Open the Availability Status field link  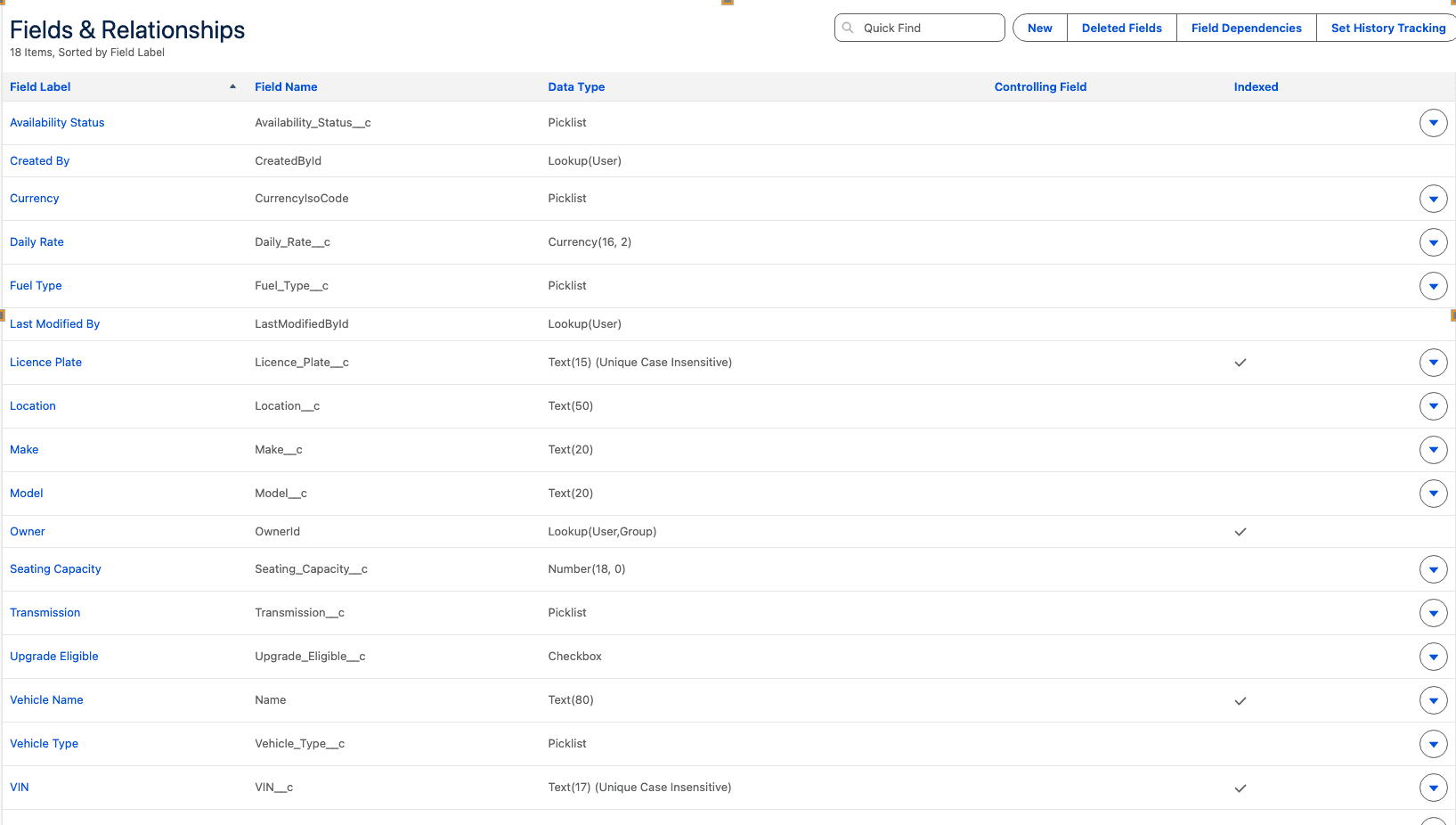point(57,123)
